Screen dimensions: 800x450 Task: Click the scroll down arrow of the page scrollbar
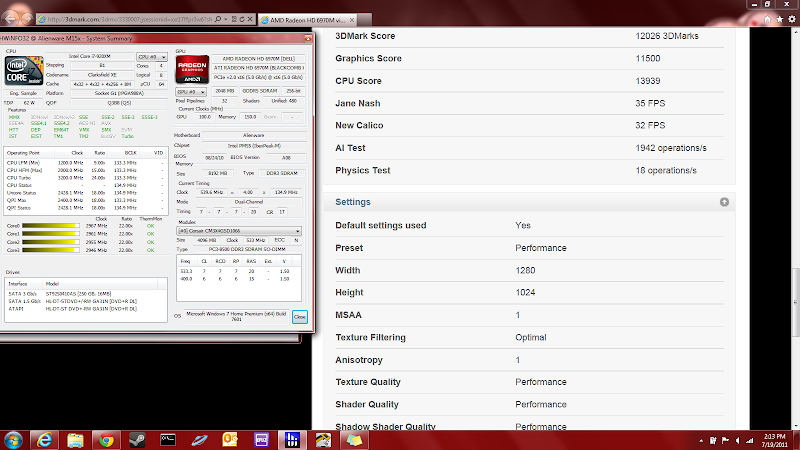[795, 426]
